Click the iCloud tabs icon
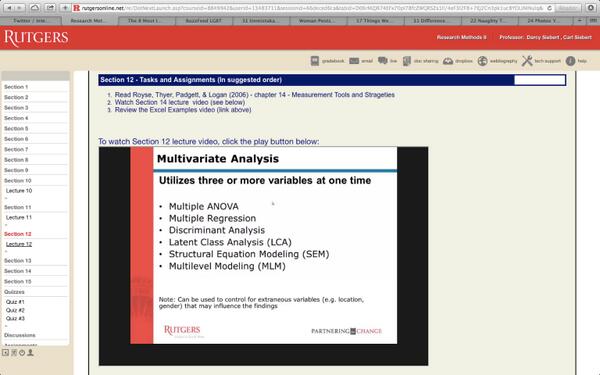600x375 pixels. click(x=35, y=8)
